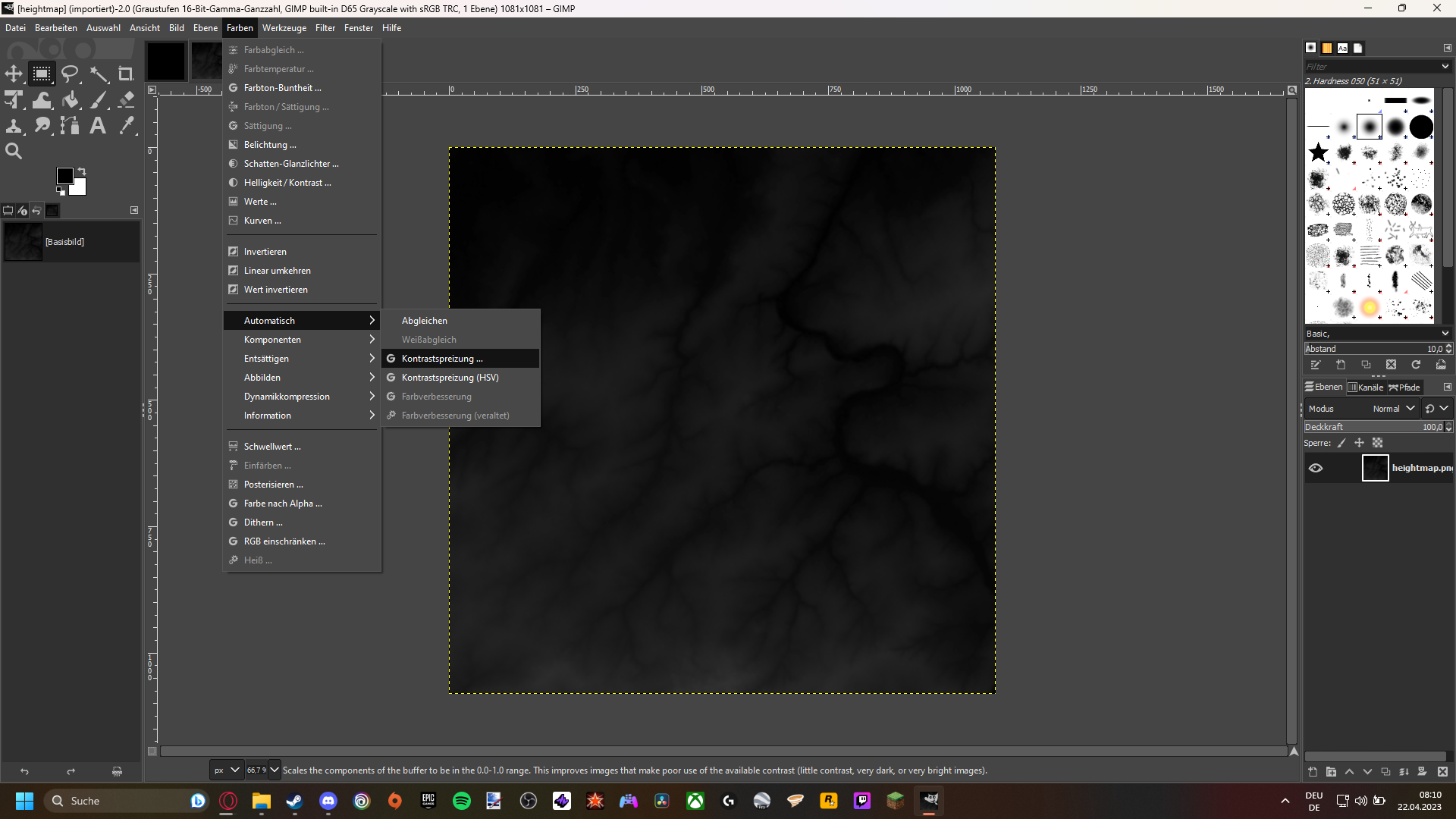Viewport: 1456px width, 819px height.
Task: Open Kurven from the Farben menu
Action: pos(262,220)
